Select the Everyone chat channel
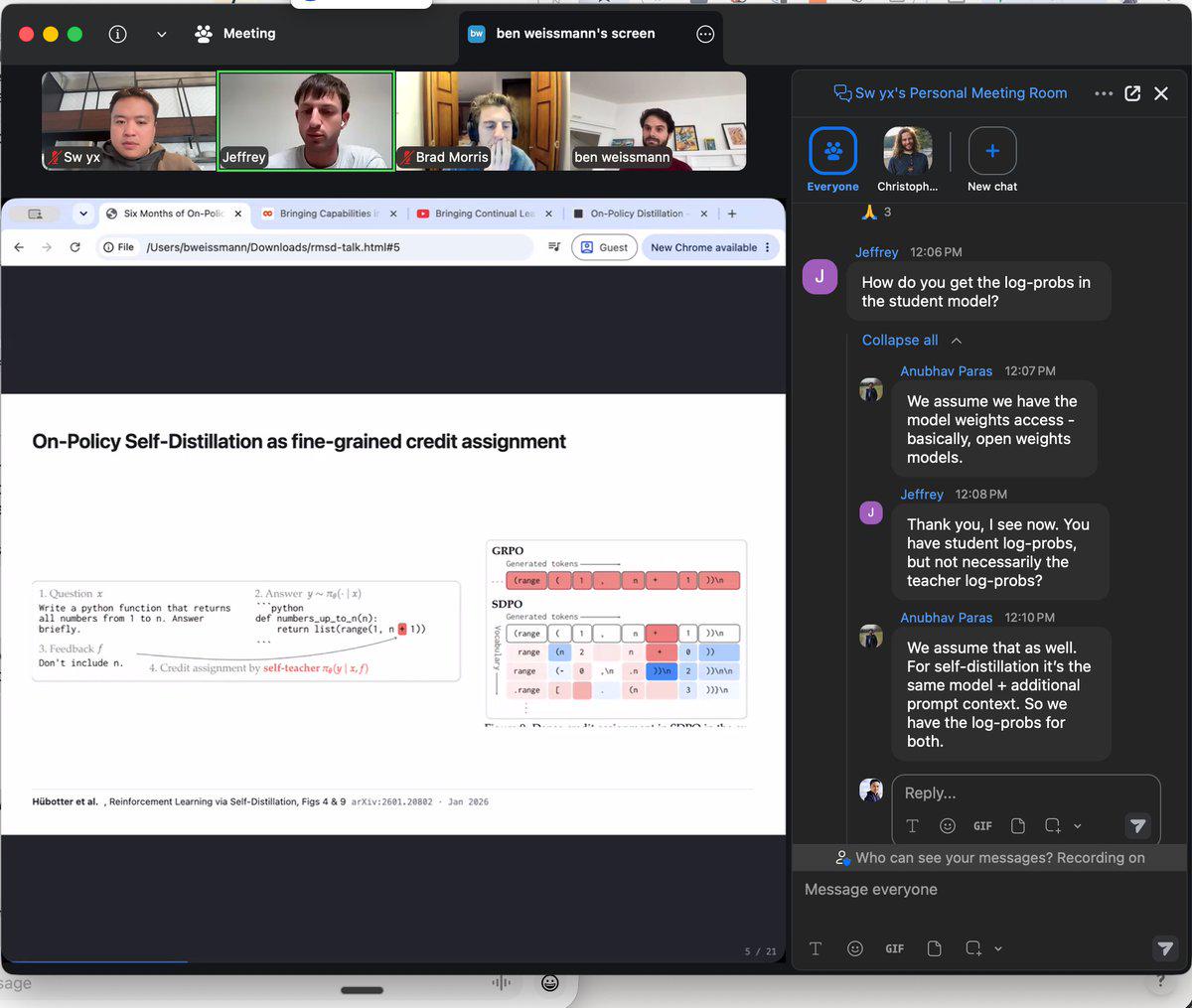 coord(833,160)
